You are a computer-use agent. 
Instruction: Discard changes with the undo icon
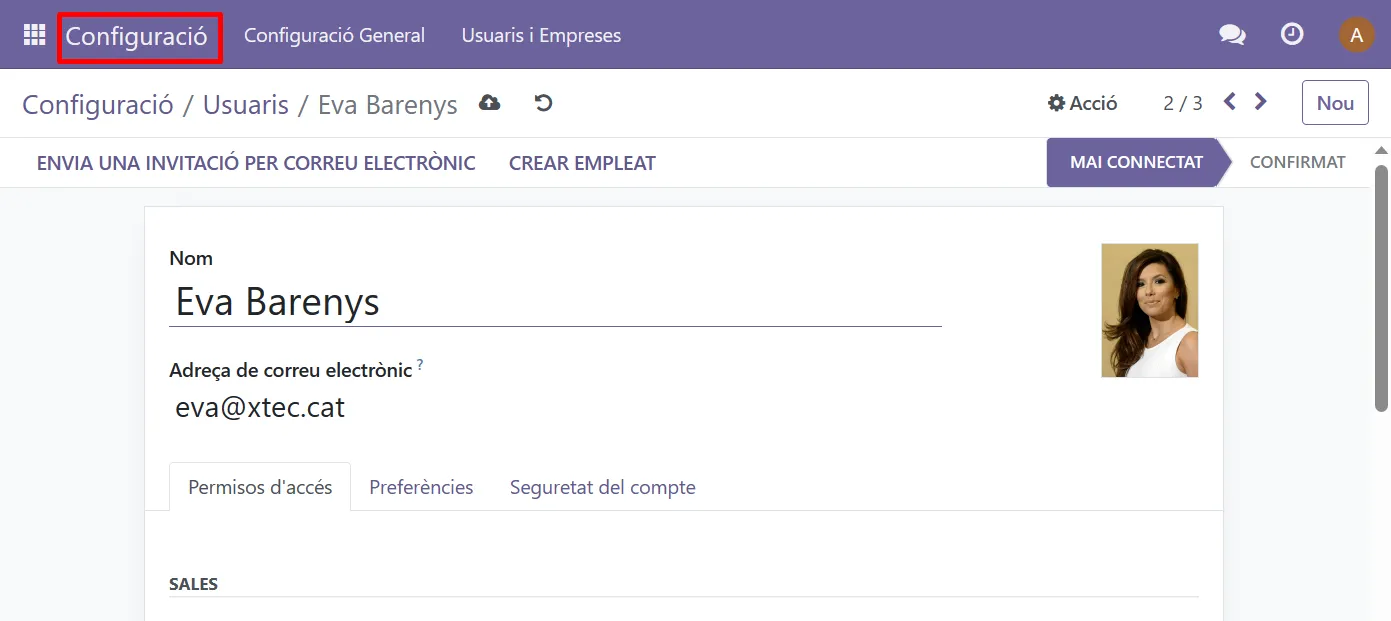pos(543,103)
